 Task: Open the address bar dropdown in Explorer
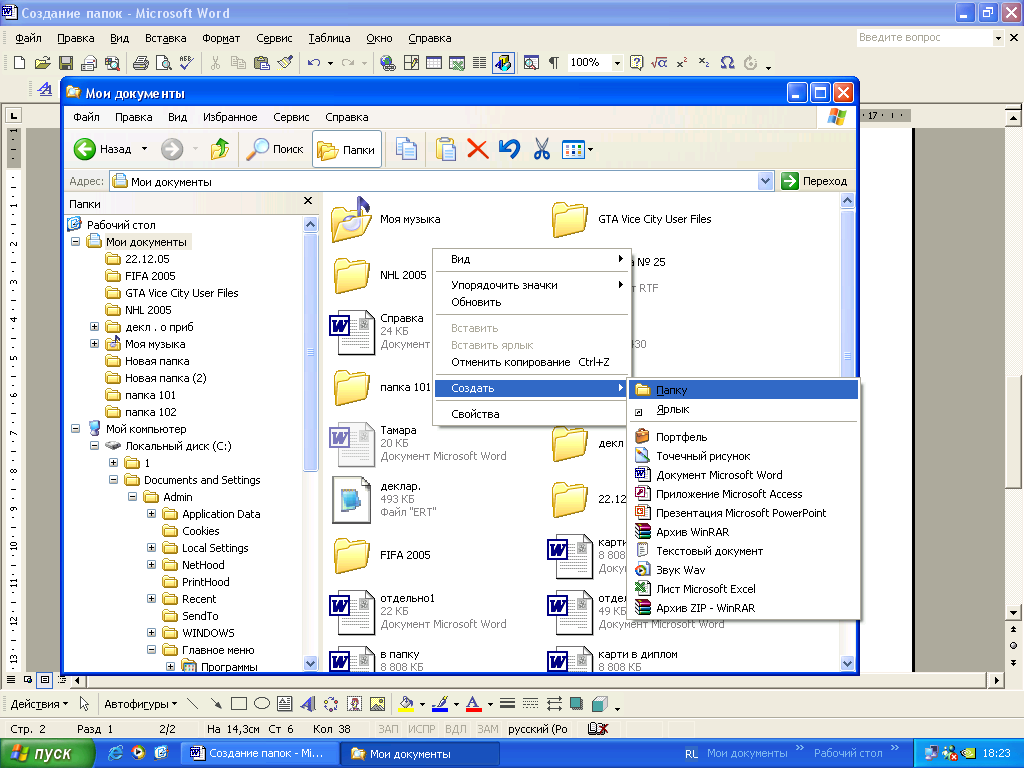click(765, 181)
